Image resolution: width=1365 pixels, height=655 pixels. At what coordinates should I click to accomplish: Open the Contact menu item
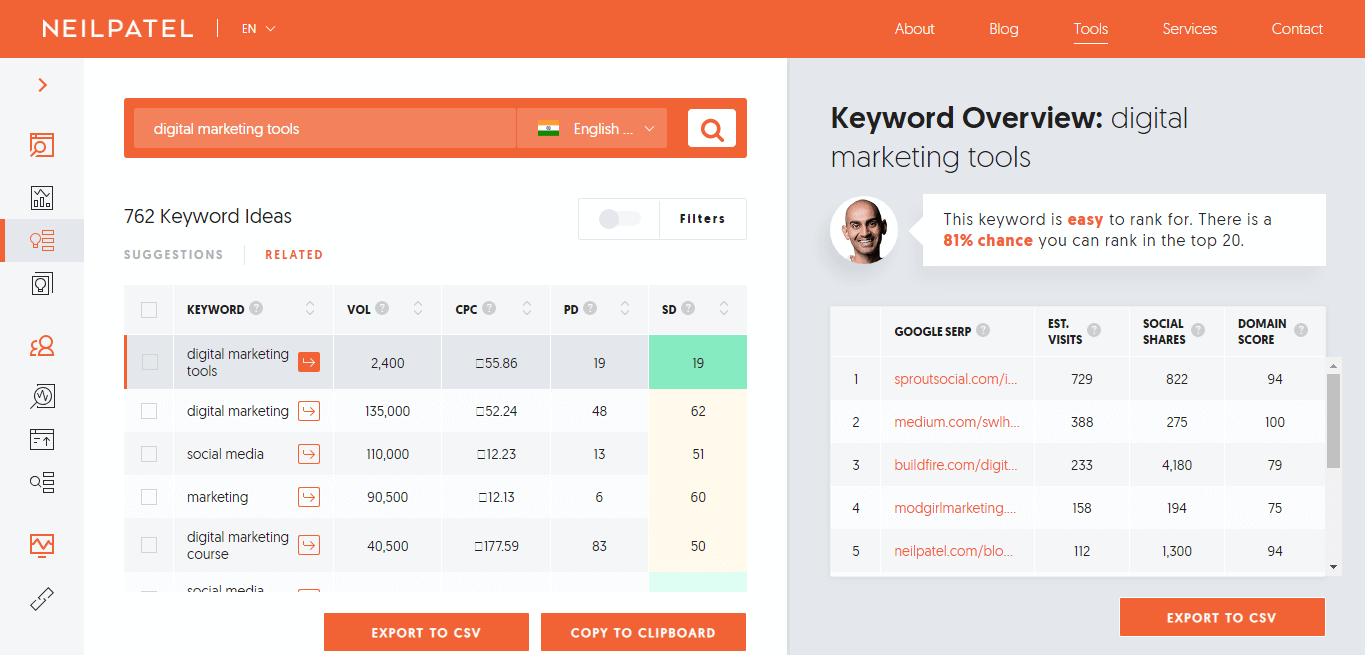coord(1297,29)
